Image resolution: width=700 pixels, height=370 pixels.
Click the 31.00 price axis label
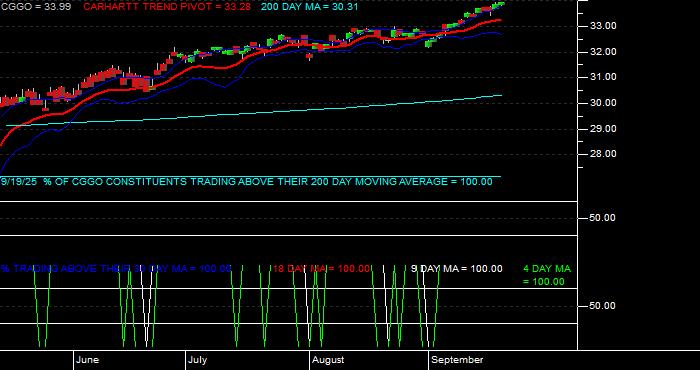pyautogui.click(x=603, y=78)
